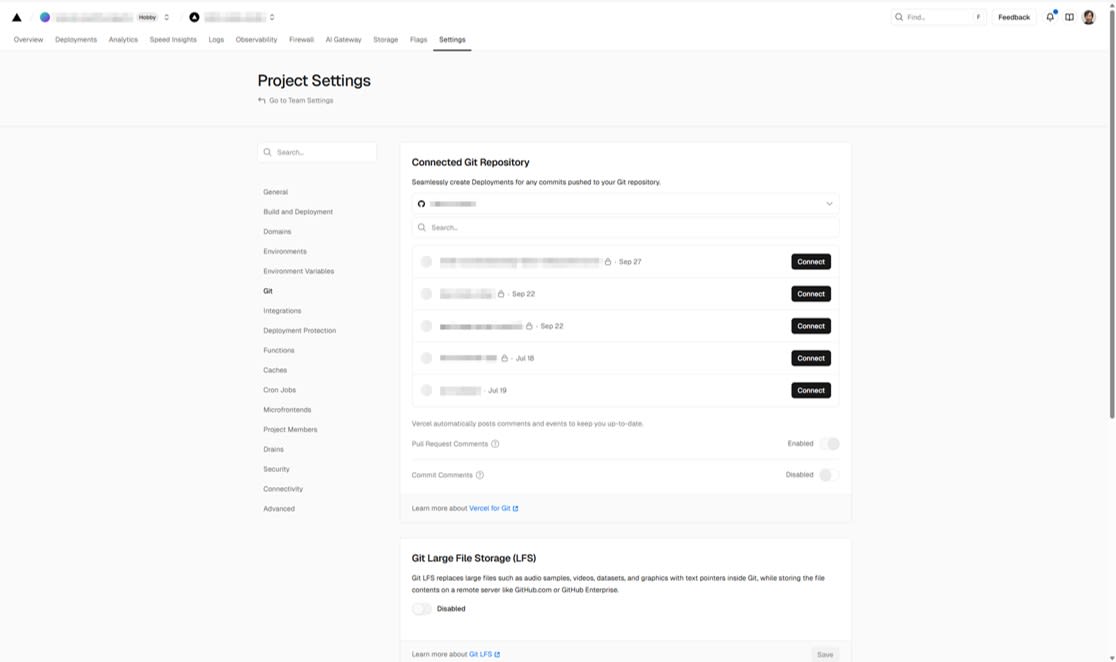Expand the Git provider dropdown
1116x662 pixels.
pyautogui.click(x=829, y=203)
